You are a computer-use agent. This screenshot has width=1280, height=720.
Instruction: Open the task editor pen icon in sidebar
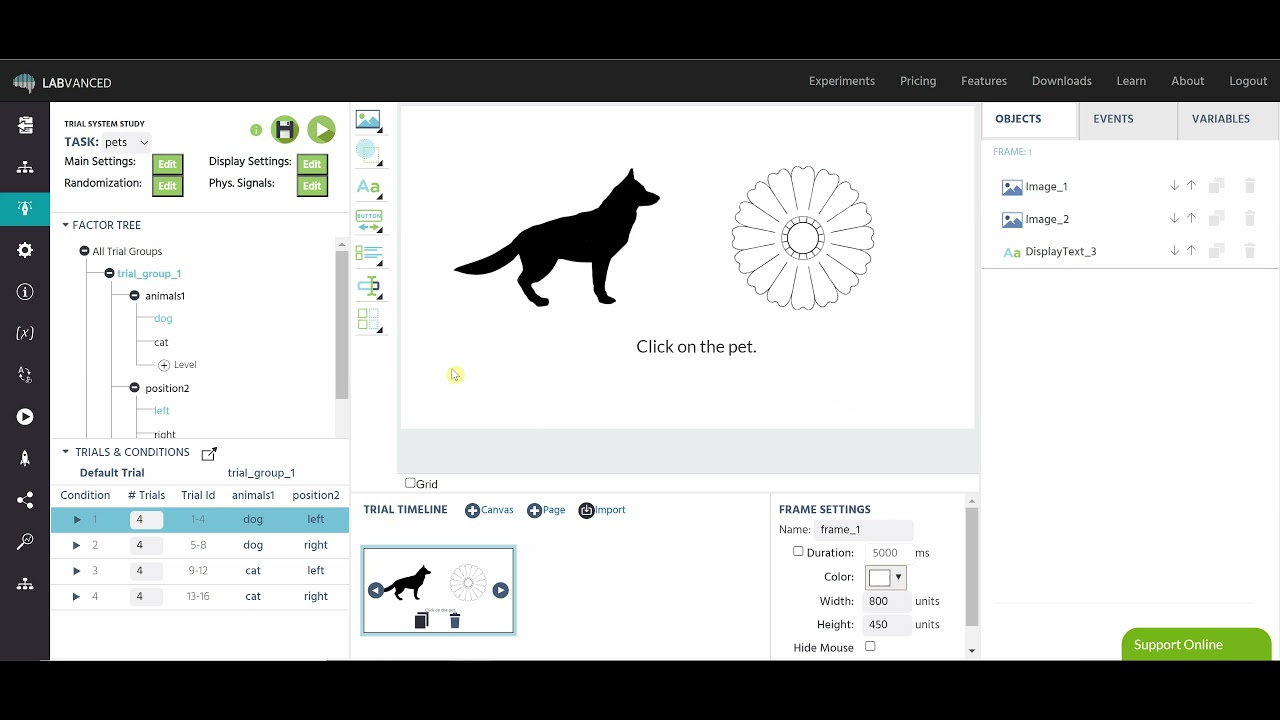pos(25,208)
